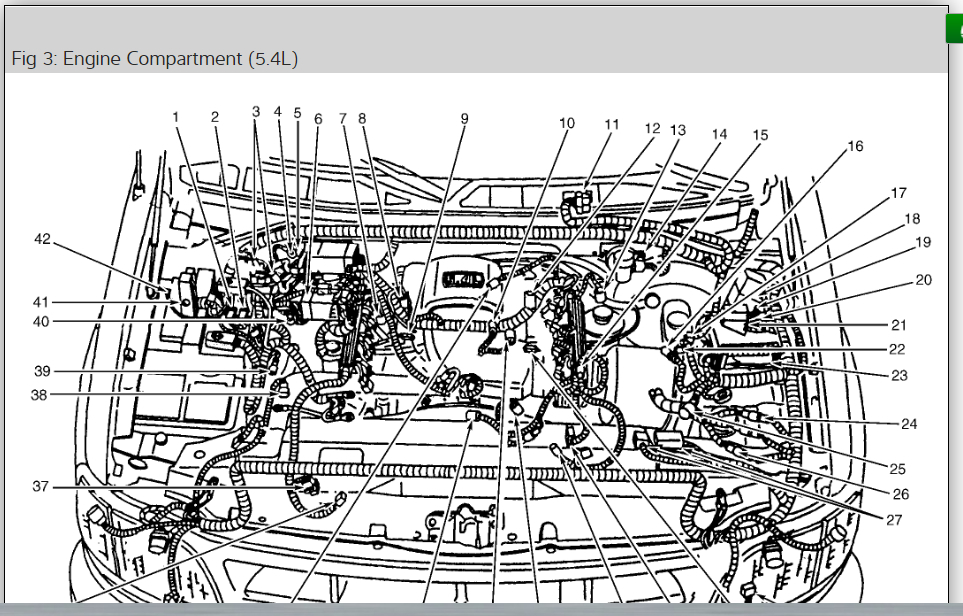
Task: Select callout number 42
Action: click(42, 238)
